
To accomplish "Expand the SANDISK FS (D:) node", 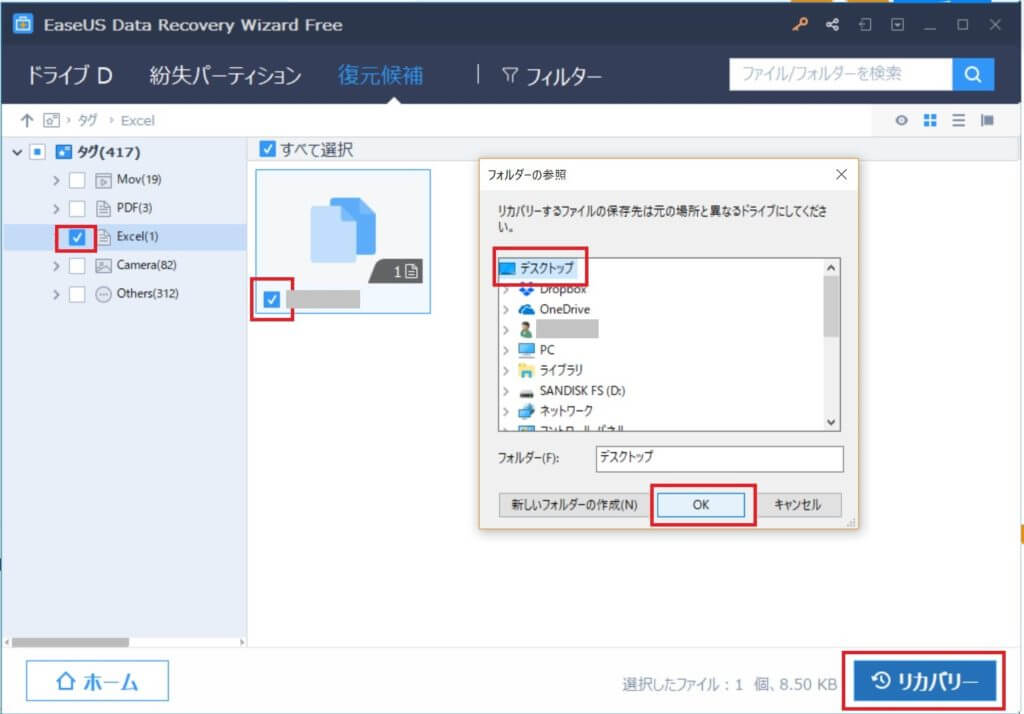I will (x=506, y=391).
